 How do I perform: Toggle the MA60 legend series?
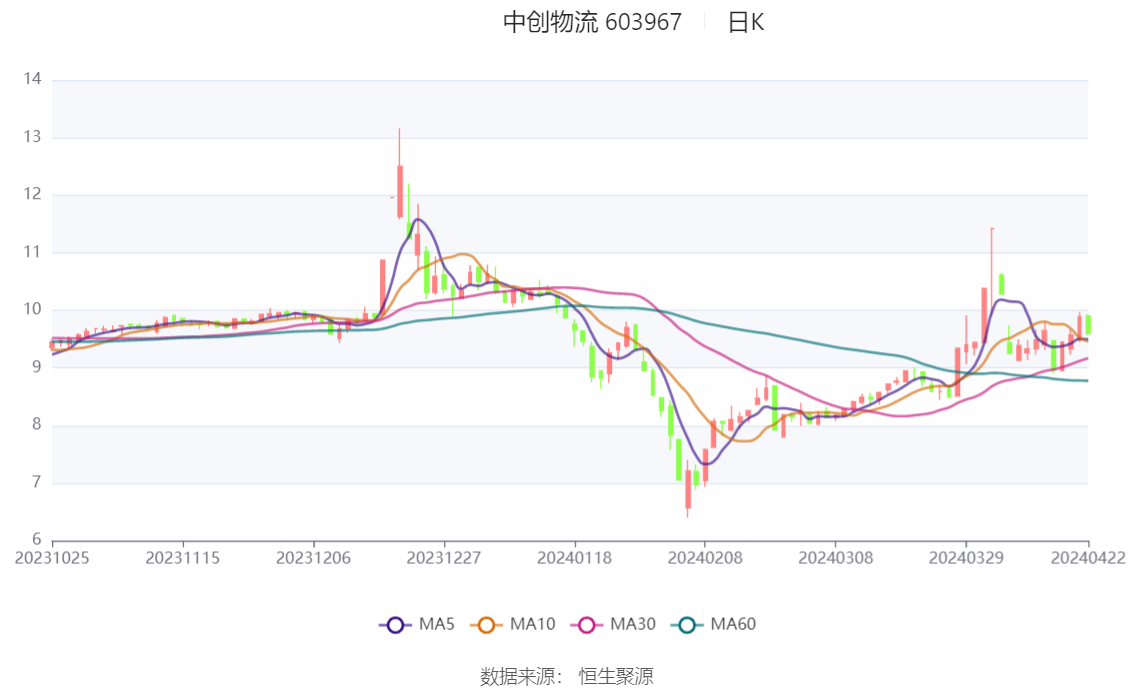click(713, 625)
